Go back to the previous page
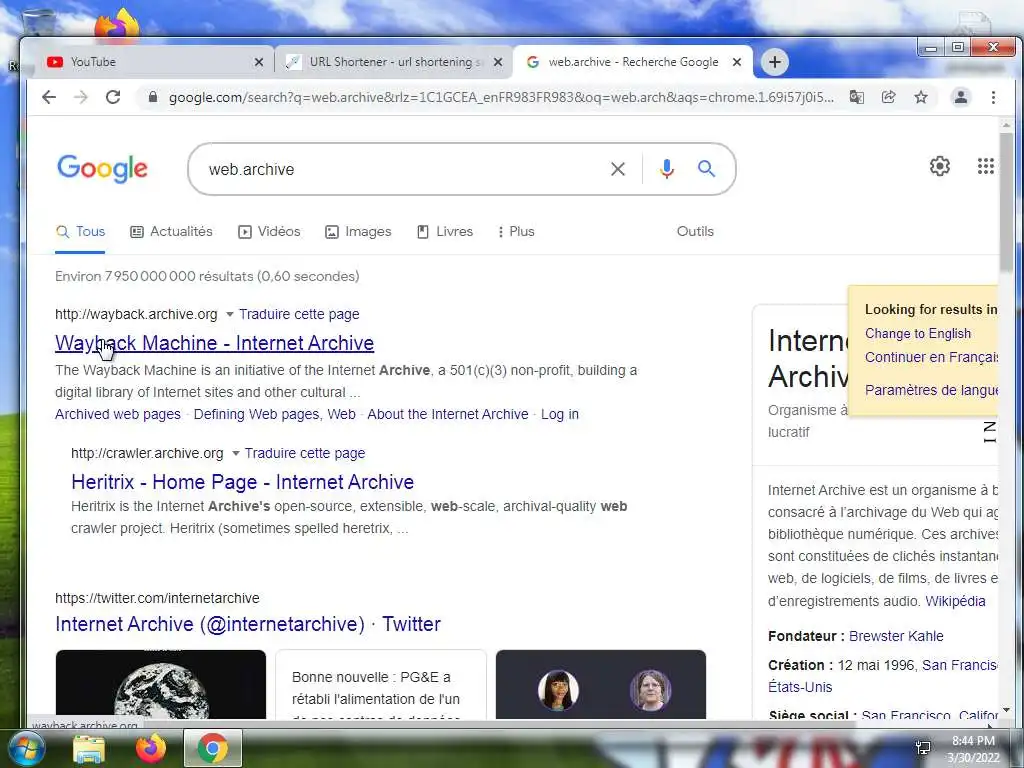 (x=49, y=97)
